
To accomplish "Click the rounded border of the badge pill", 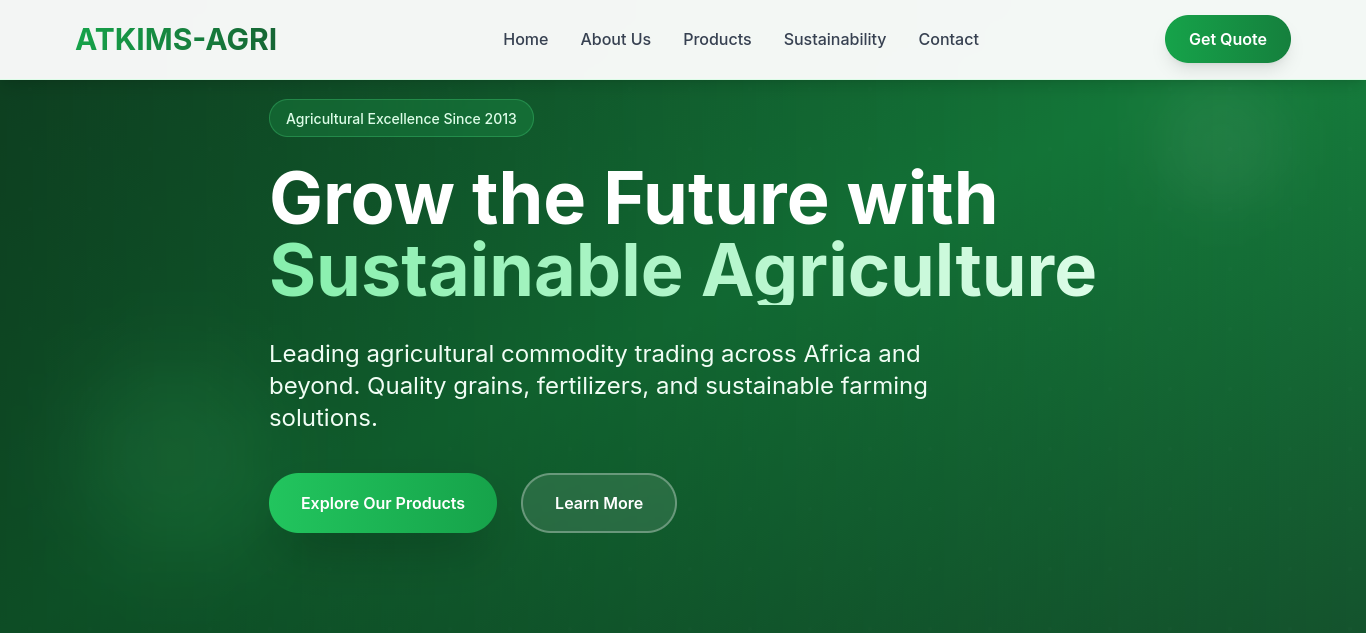I will (275, 118).
